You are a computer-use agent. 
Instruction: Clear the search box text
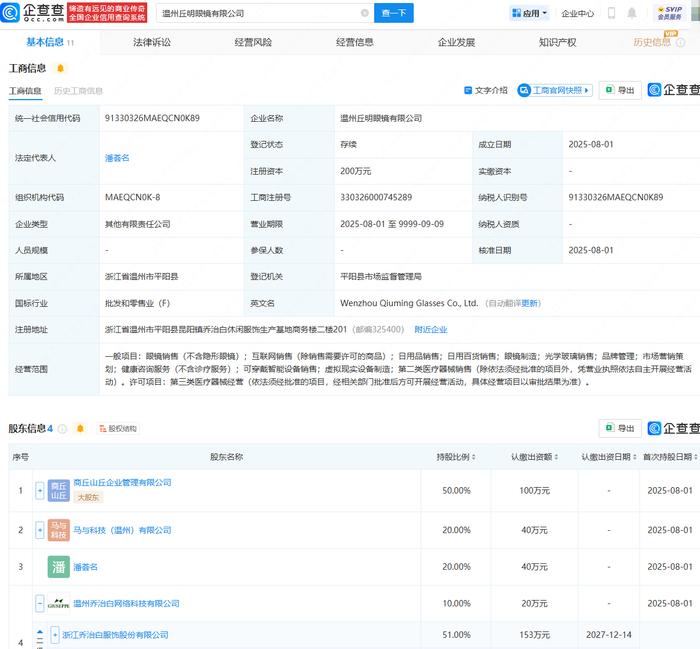pyautogui.click(x=365, y=13)
